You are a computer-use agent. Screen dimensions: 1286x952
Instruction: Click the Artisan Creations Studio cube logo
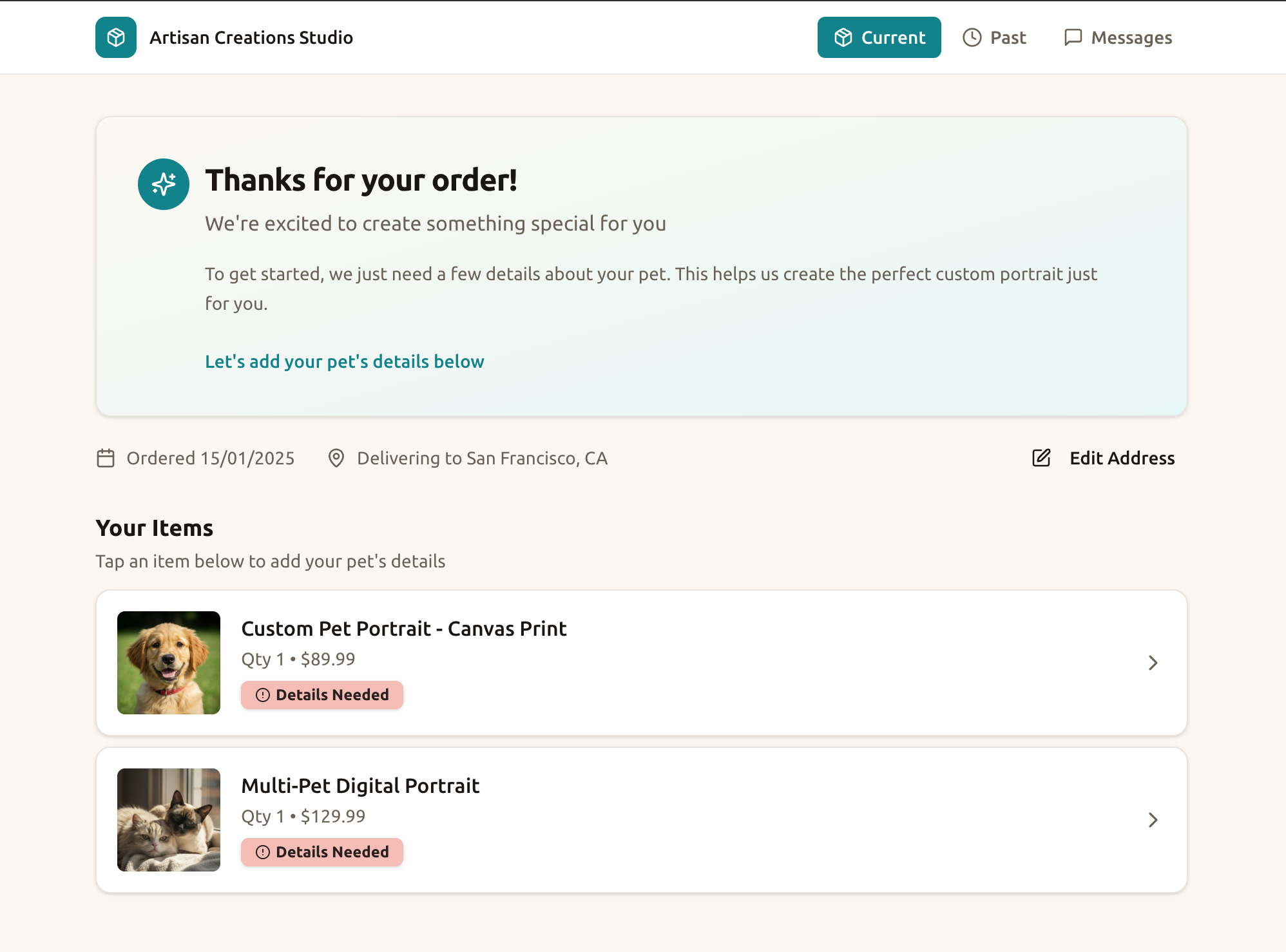tap(116, 37)
